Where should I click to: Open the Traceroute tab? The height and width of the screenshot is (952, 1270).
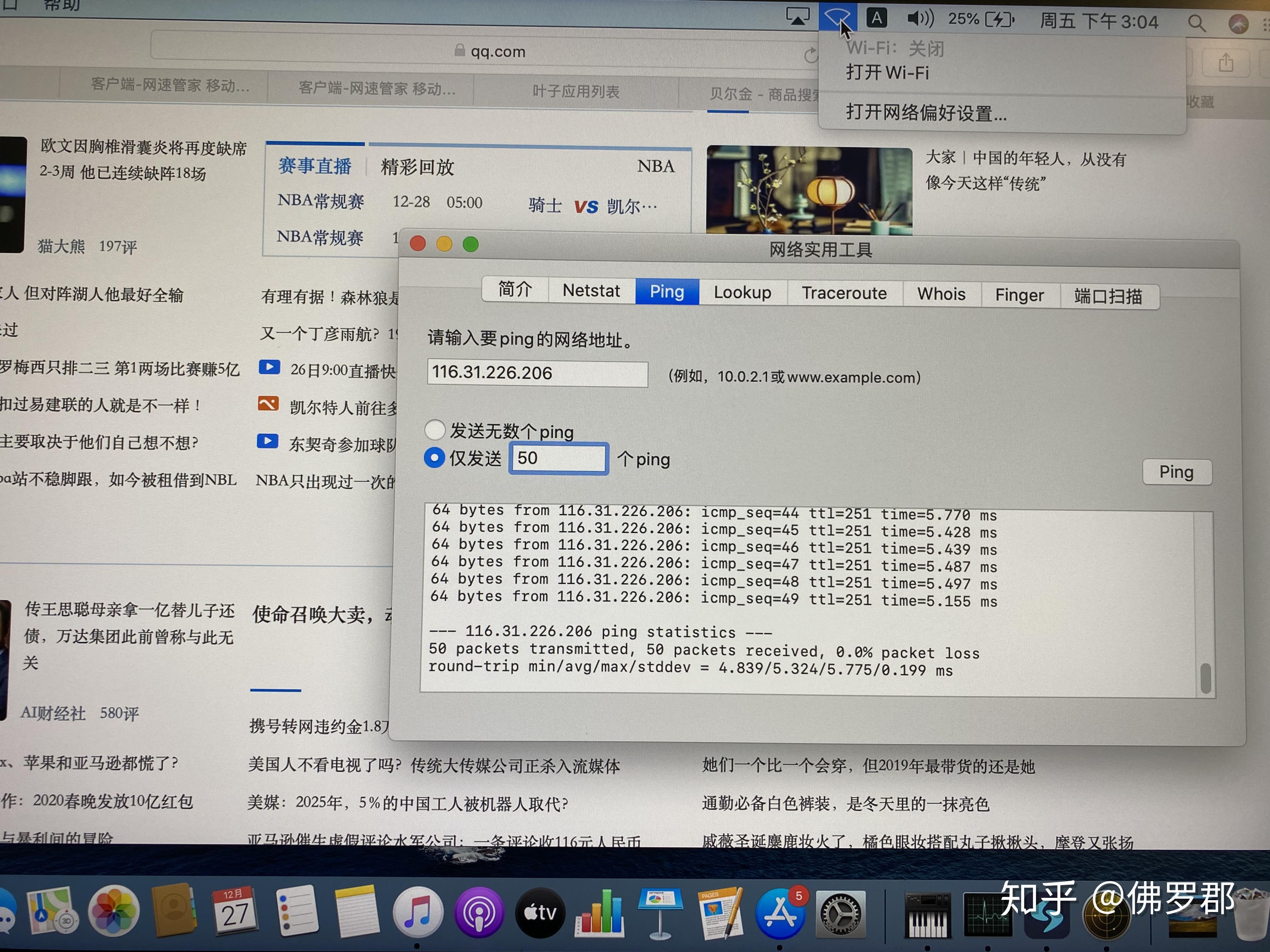coord(844,294)
